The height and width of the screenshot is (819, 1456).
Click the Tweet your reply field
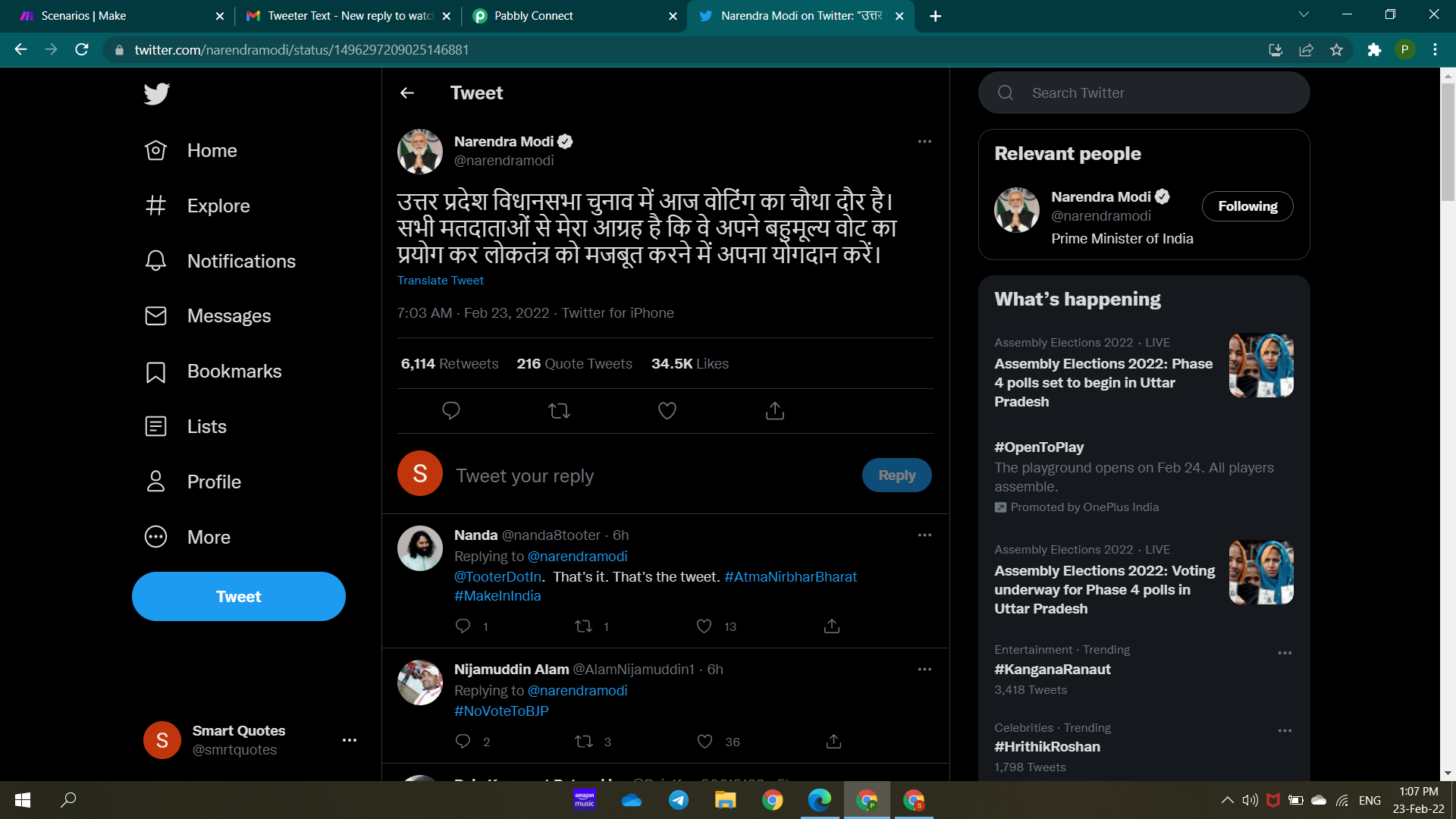(x=652, y=475)
